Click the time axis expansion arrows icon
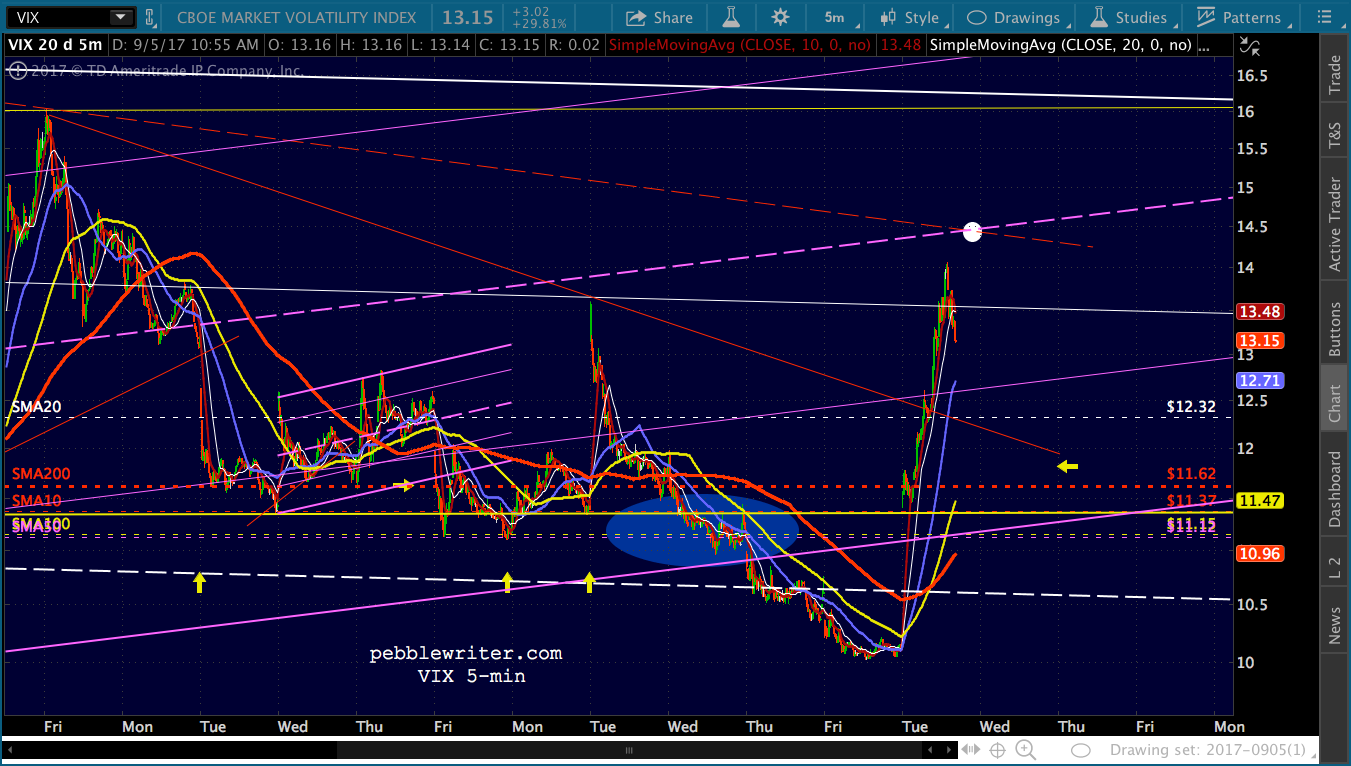The height and width of the screenshot is (766, 1351). pos(973,750)
